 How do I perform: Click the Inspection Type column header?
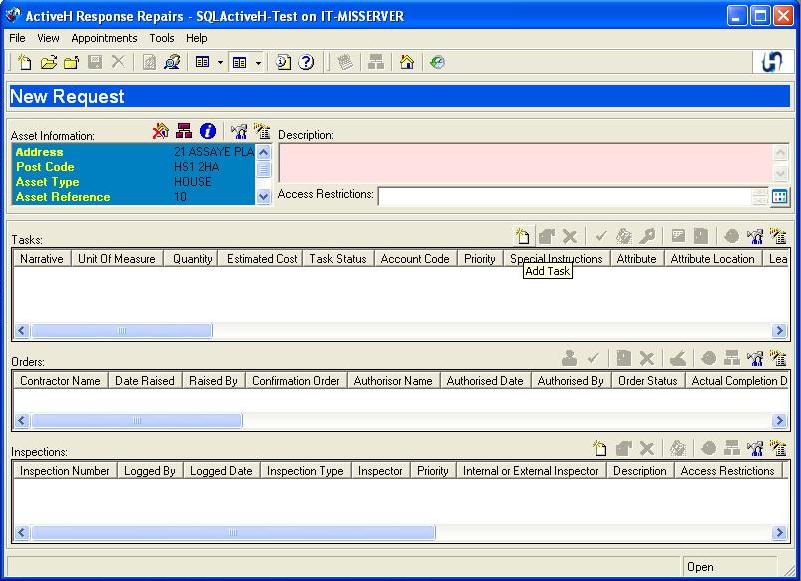tap(305, 471)
